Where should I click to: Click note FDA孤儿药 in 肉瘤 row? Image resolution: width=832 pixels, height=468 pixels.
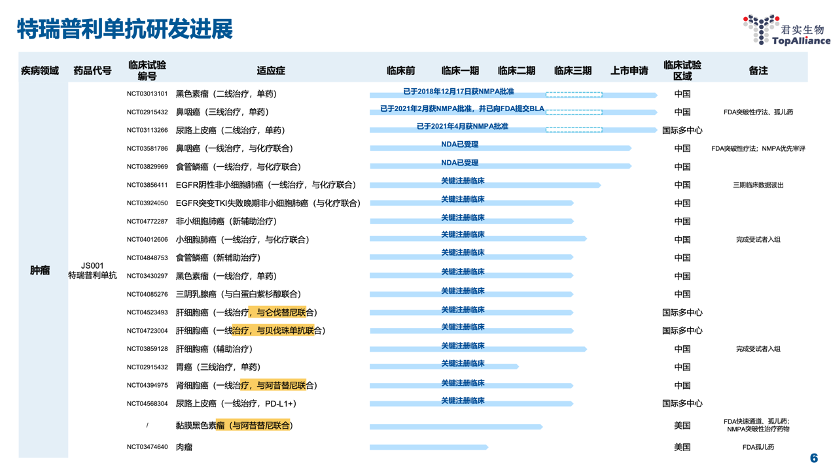pos(758,447)
